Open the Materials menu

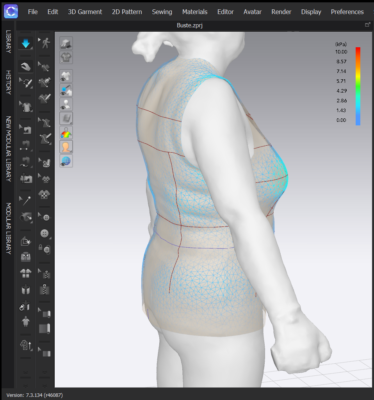click(x=195, y=12)
